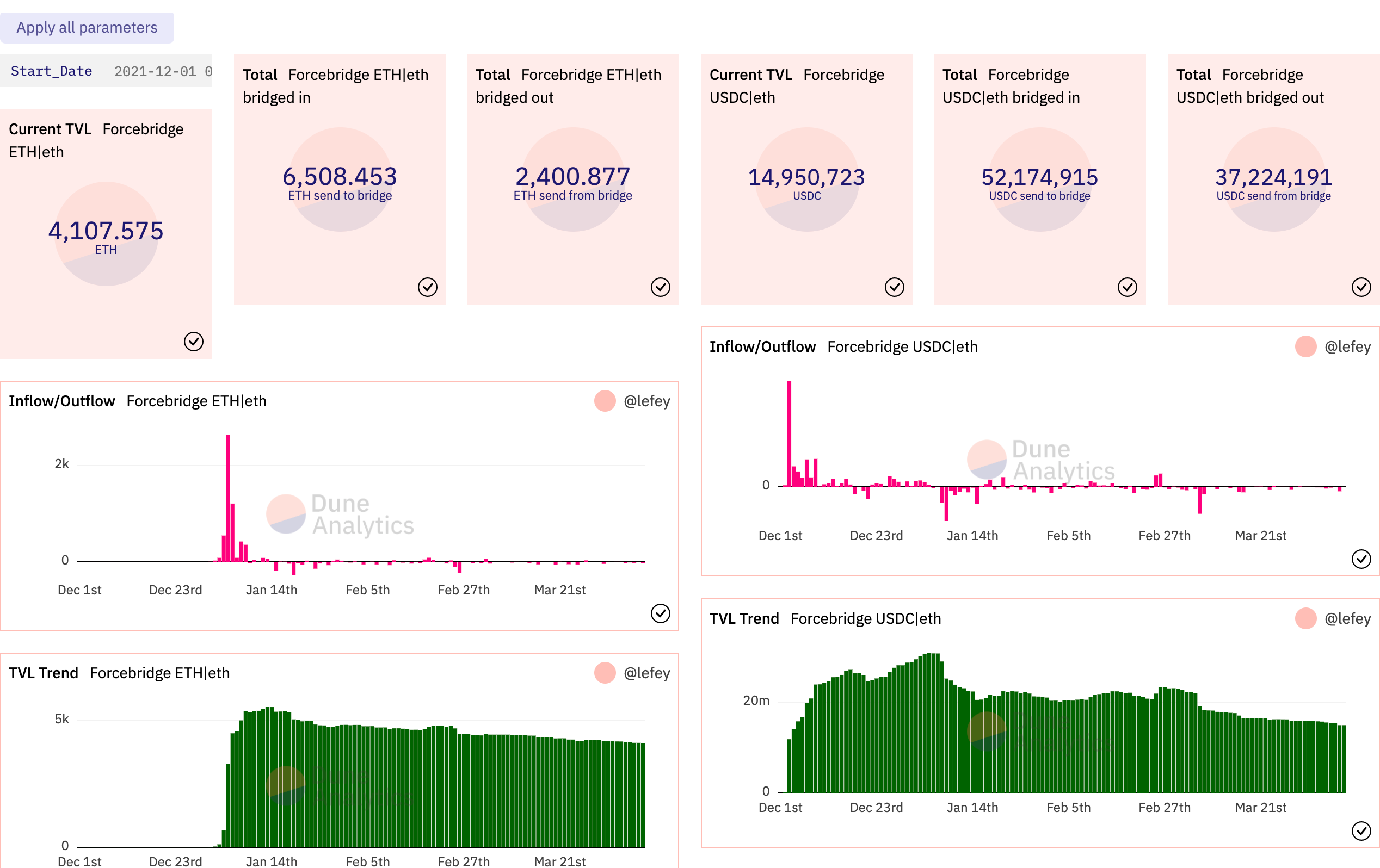1380x868 pixels.
Task: Click checkmark icon on USDC TVL Trend chart
Action: 1361,831
